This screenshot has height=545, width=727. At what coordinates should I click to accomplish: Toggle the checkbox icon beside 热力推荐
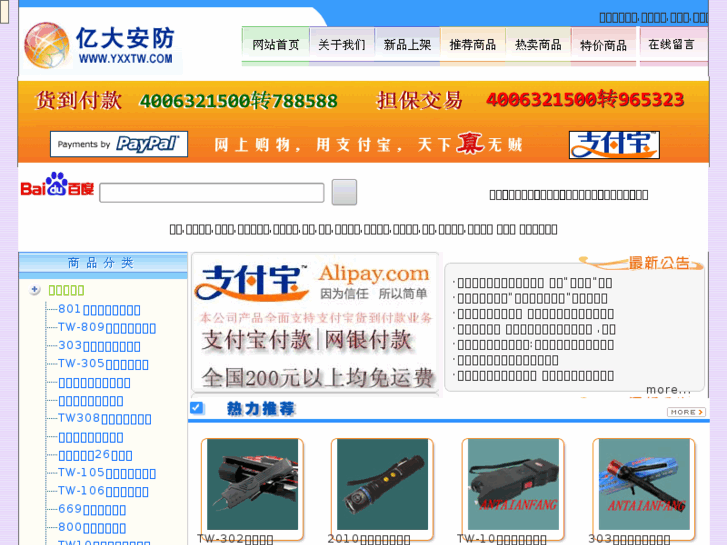coord(197,408)
